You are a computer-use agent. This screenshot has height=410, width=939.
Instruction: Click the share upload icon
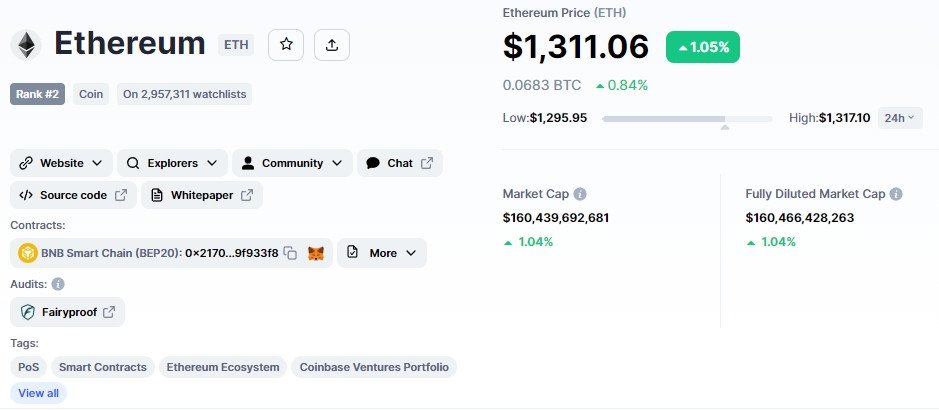click(x=332, y=45)
